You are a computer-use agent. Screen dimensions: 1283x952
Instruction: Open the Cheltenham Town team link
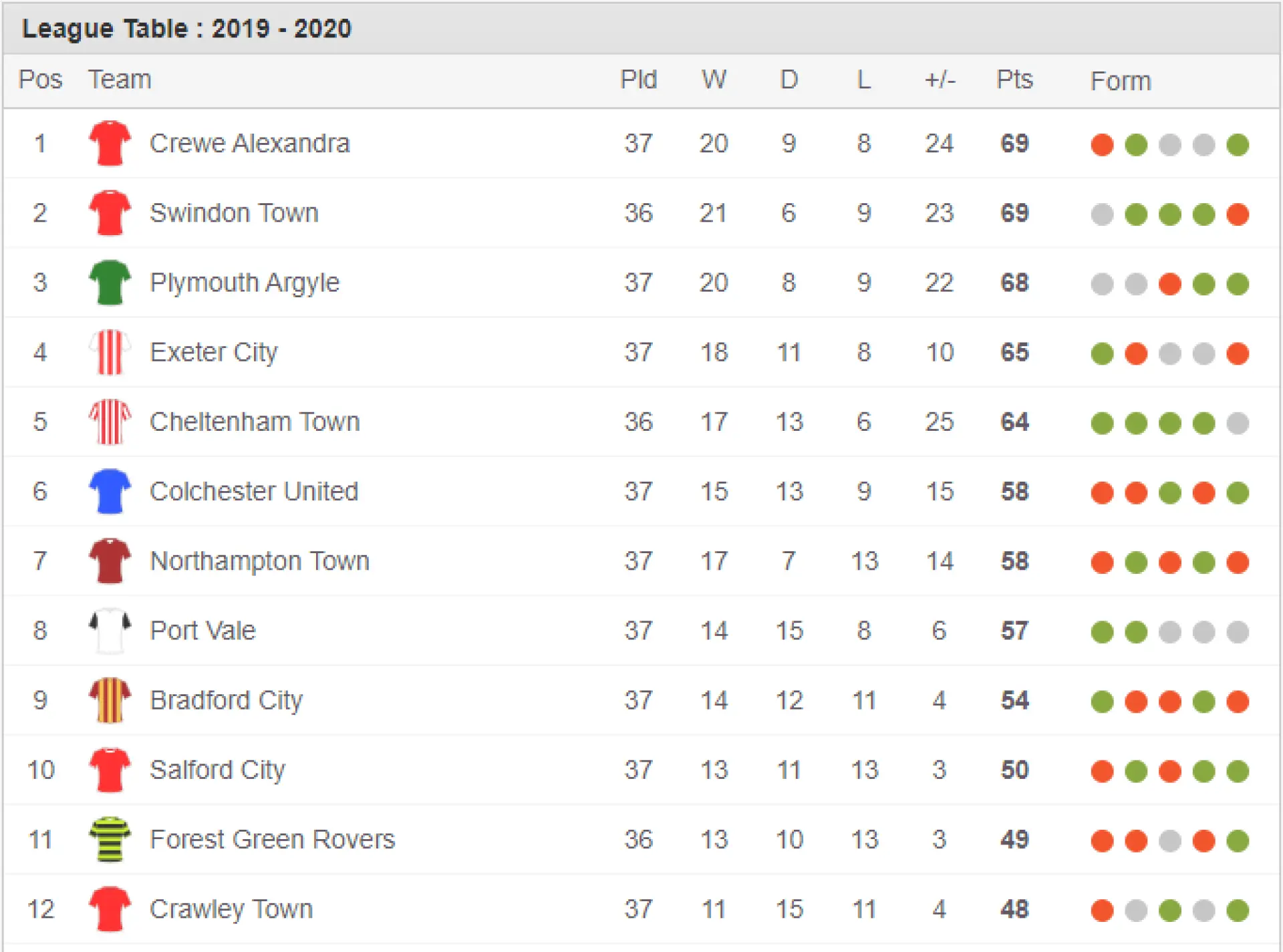click(x=255, y=422)
